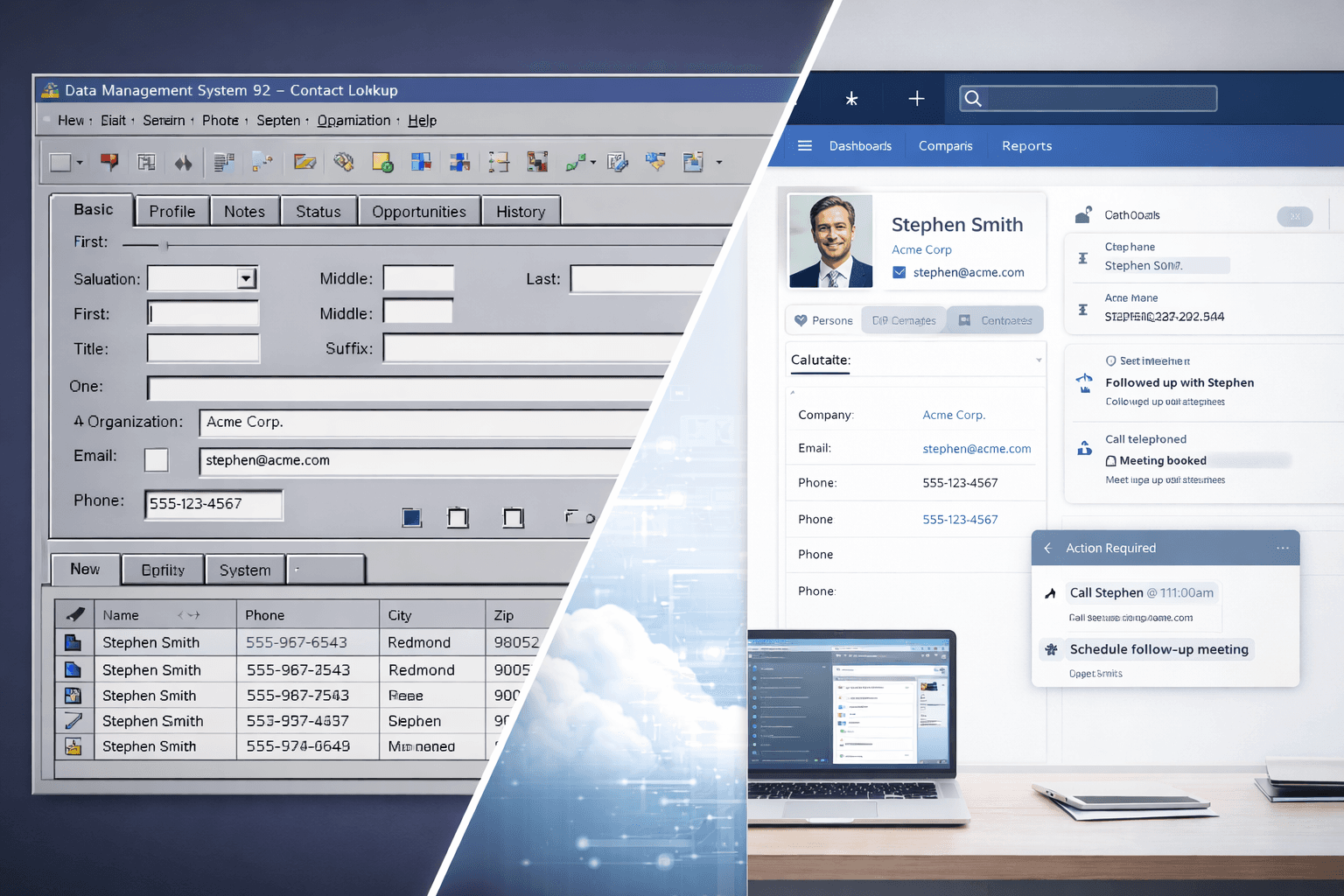
Task: Click the pencil icon beside Stephen Smith's fourth record
Action: [x=74, y=720]
